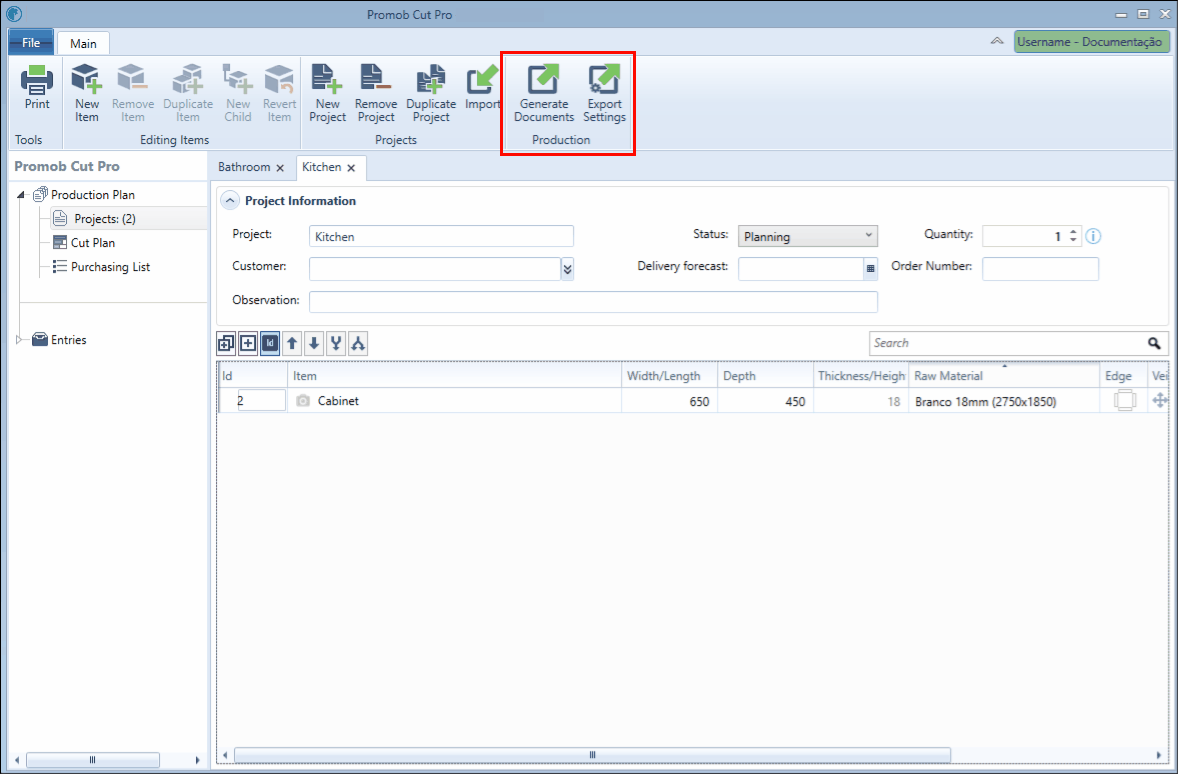The image size is (1178, 774).
Task: Open Purchasing List in the tree
Action: coord(110,267)
